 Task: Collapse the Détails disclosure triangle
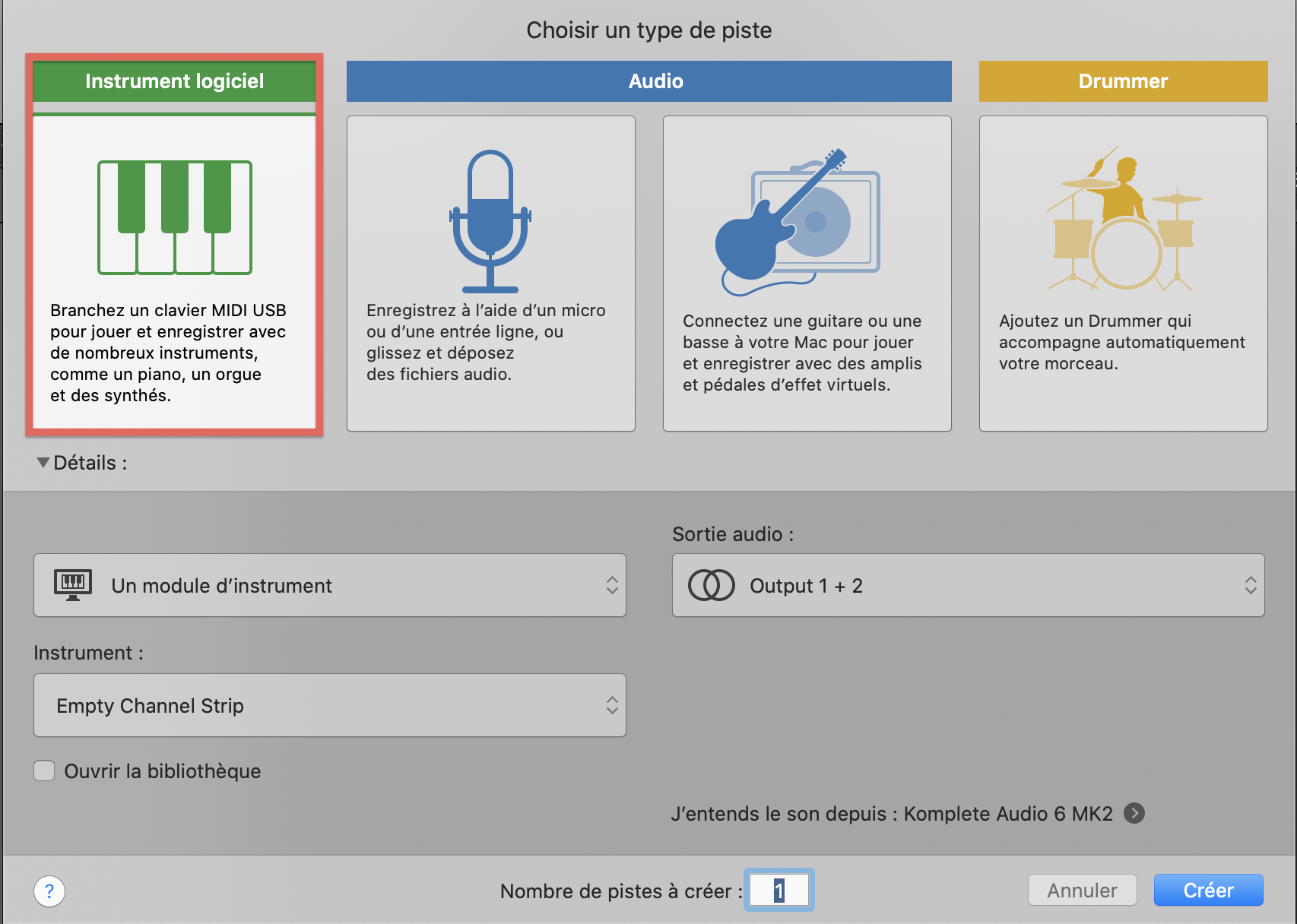point(43,462)
